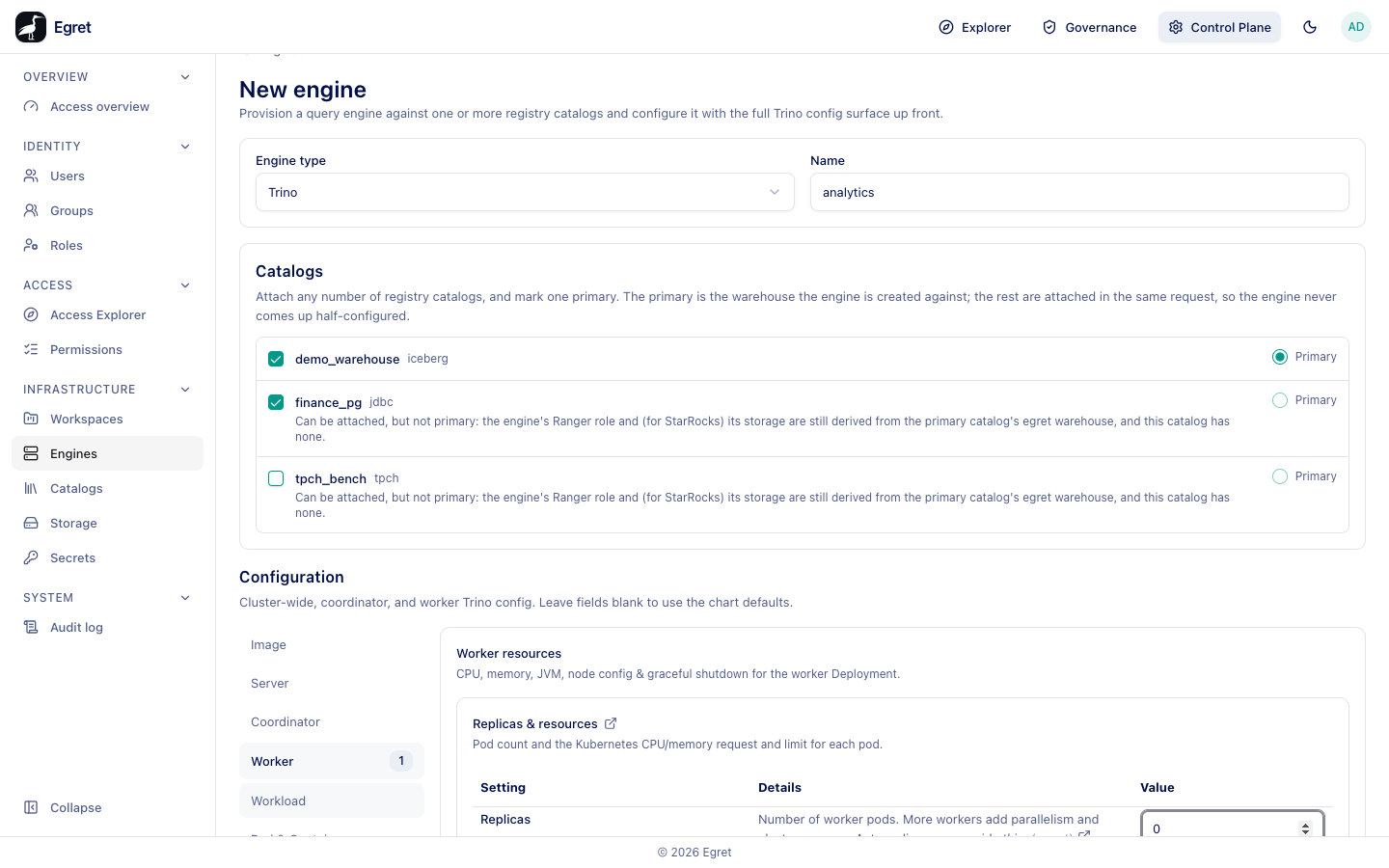This screenshot has width=1389, height=868.
Task: Click the 'Replicas & resources' heading text
Action: pos(535,723)
